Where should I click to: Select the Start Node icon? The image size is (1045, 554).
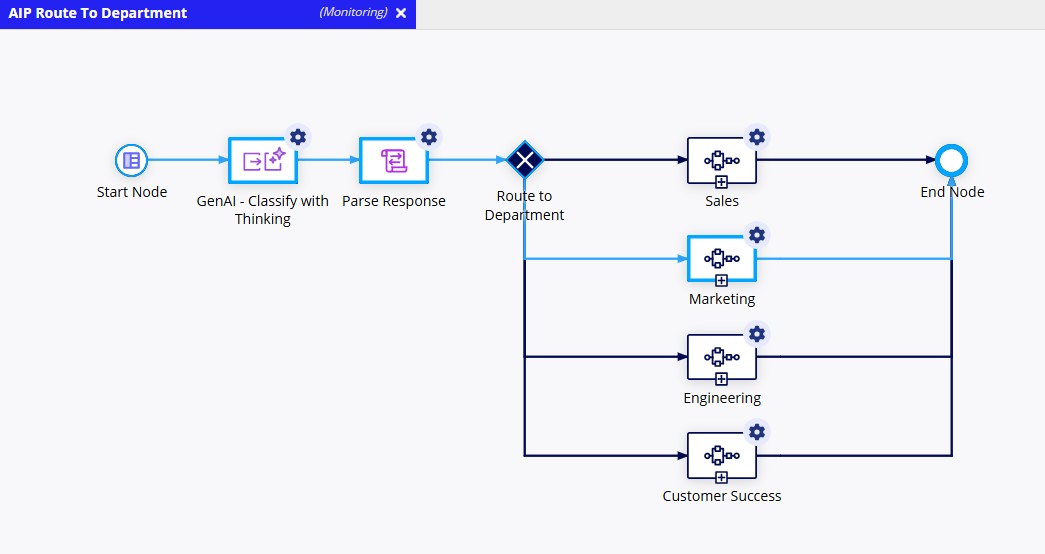point(131,160)
